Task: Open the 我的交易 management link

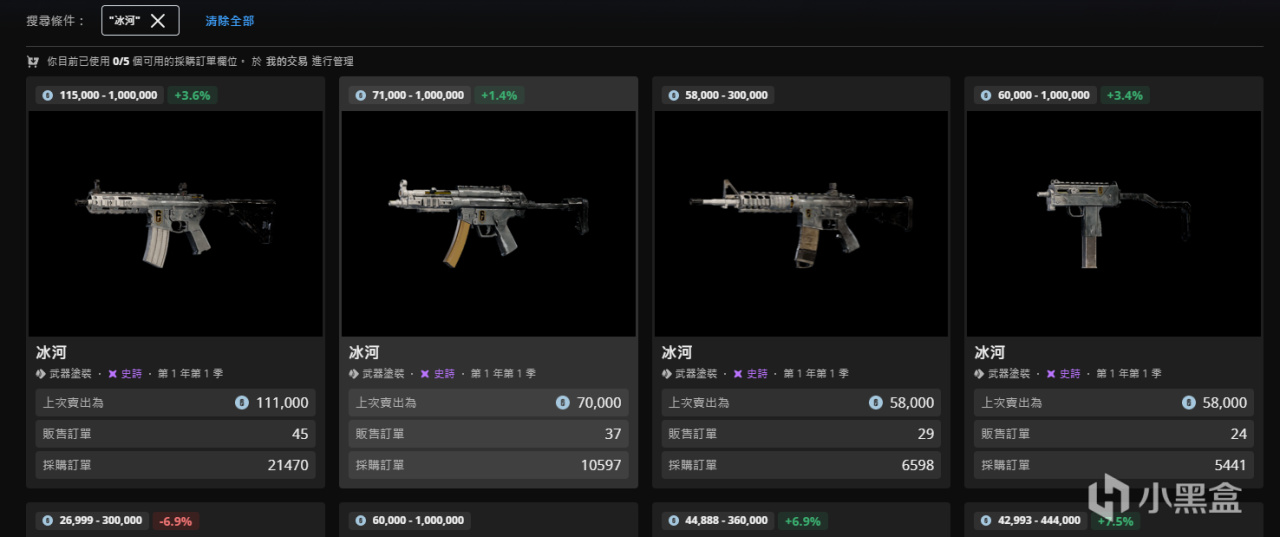Action: (287, 62)
